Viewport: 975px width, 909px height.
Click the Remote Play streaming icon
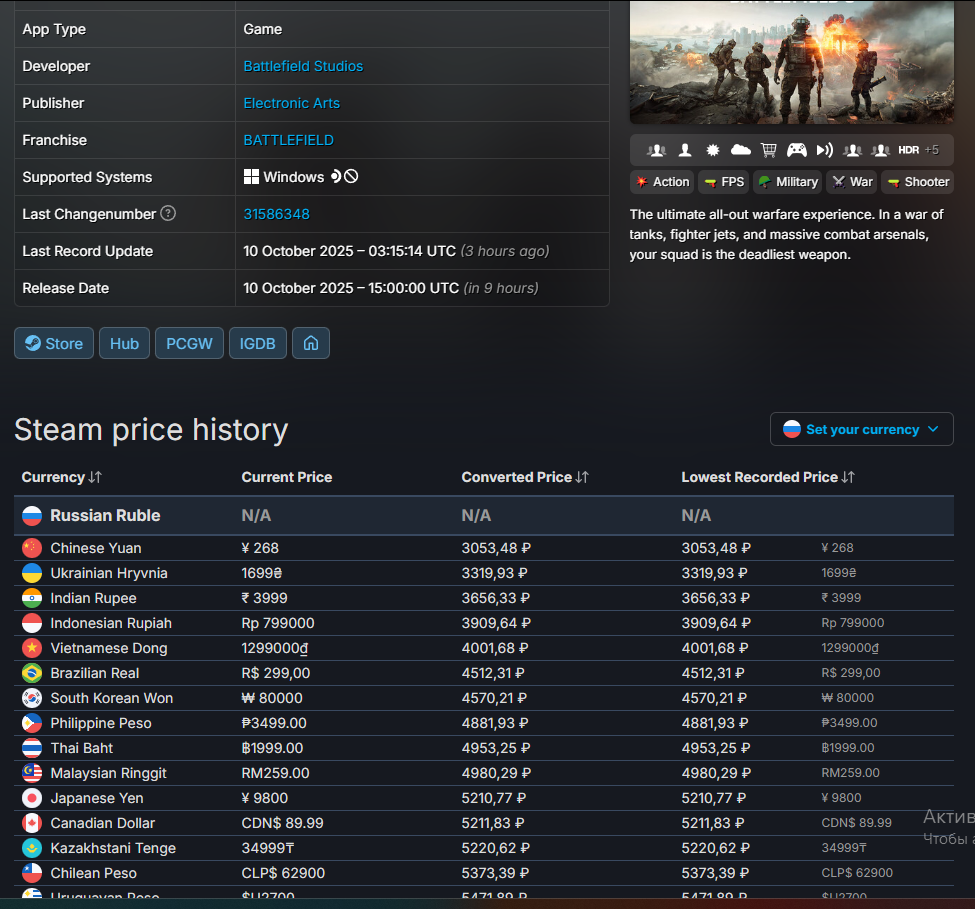[825, 150]
